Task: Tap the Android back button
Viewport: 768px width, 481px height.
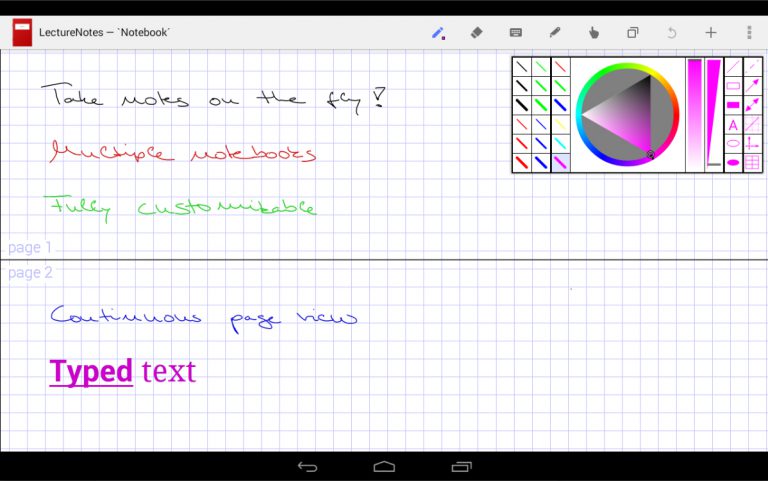Action: tap(307, 467)
